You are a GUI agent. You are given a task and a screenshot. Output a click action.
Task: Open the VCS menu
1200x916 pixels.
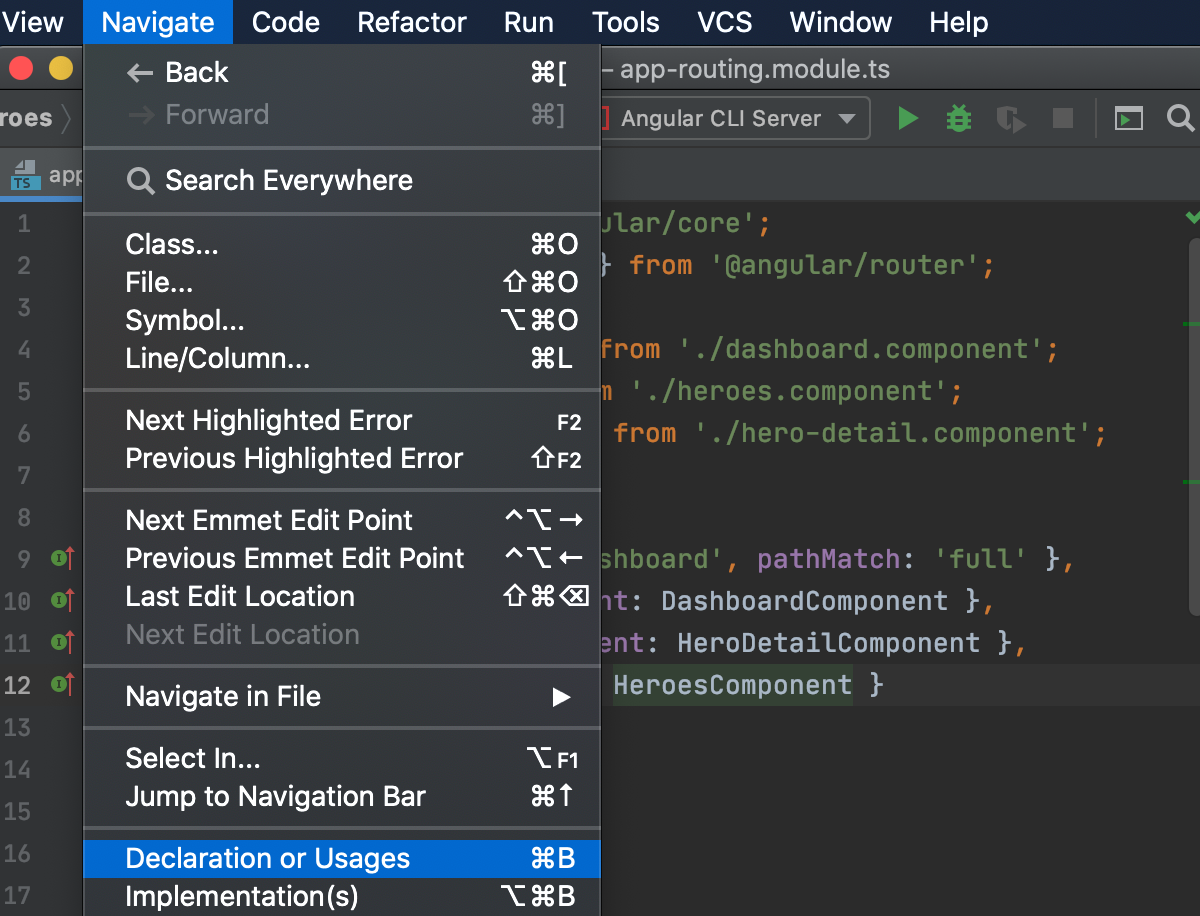pos(724,21)
